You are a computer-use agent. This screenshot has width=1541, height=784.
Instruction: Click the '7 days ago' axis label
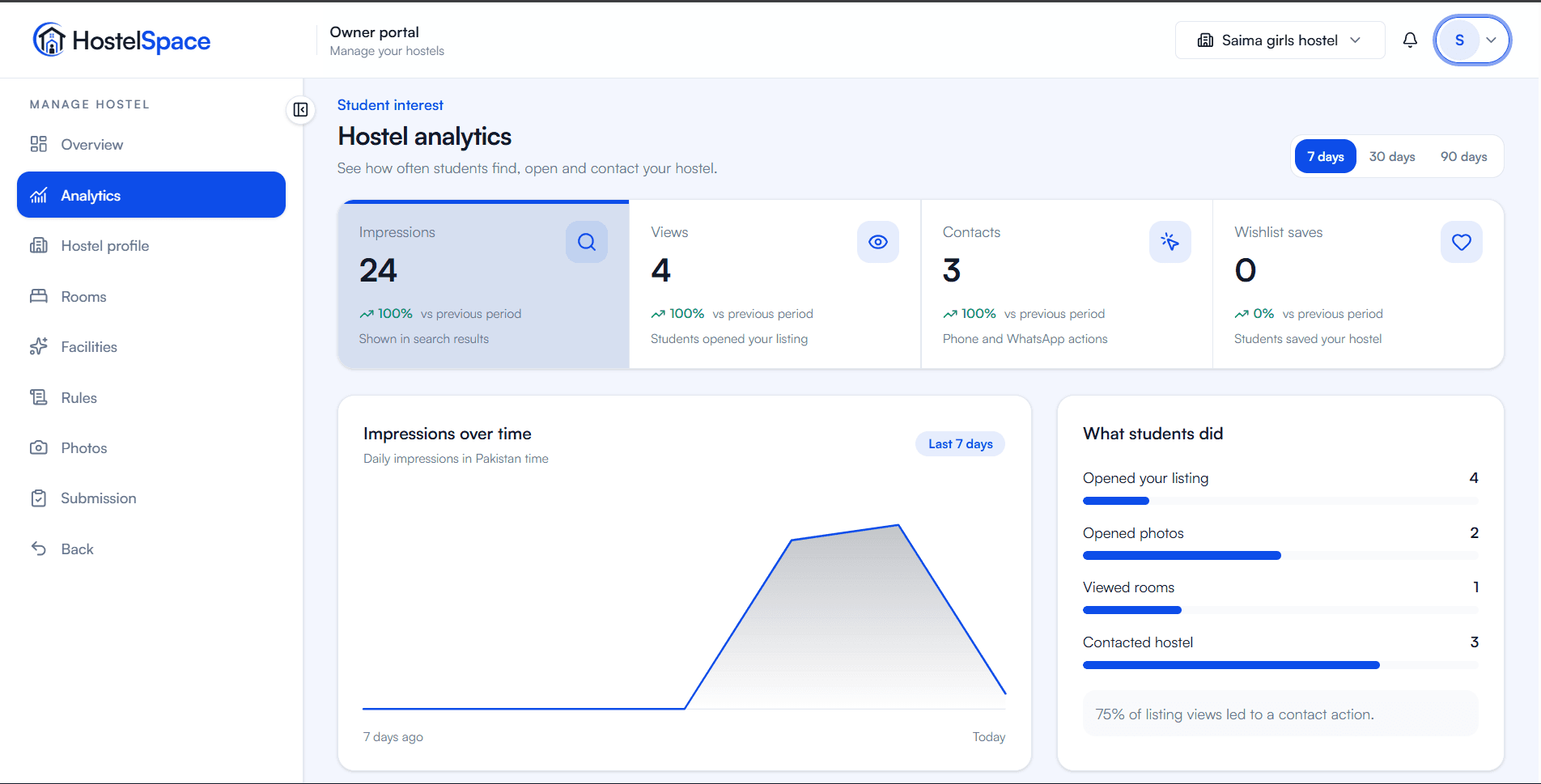coord(393,737)
